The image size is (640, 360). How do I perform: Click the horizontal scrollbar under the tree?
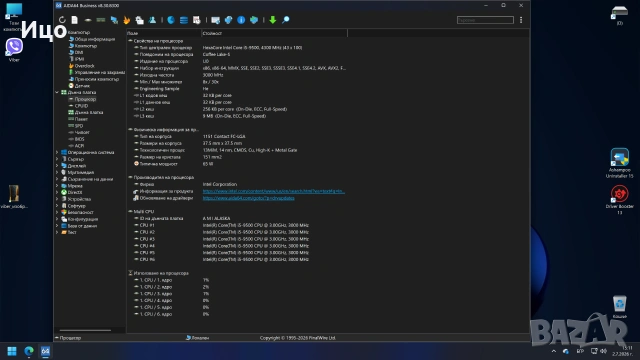[85, 330]
